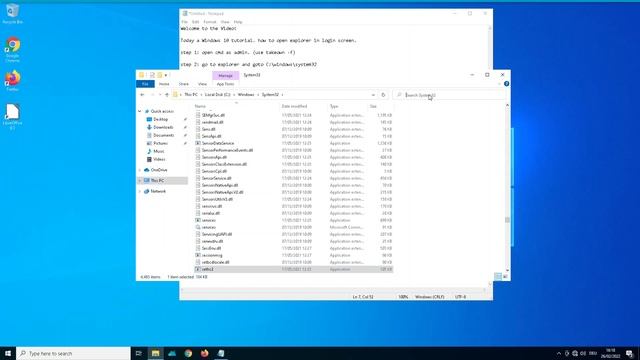This screenshot has width=640, height=360.
Task: Select Downloads in navigation pane
Action: (163, 127)
